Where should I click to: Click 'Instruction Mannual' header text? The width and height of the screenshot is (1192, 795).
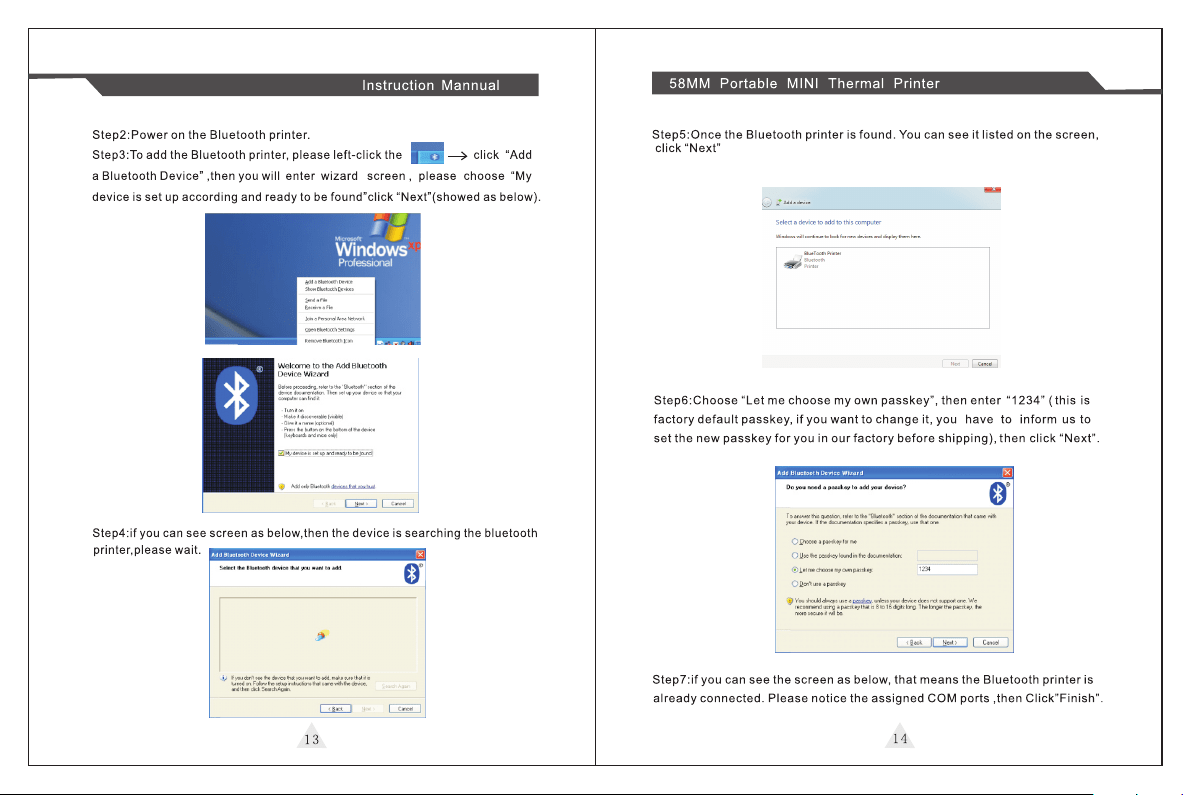click(x=431, y=85)
